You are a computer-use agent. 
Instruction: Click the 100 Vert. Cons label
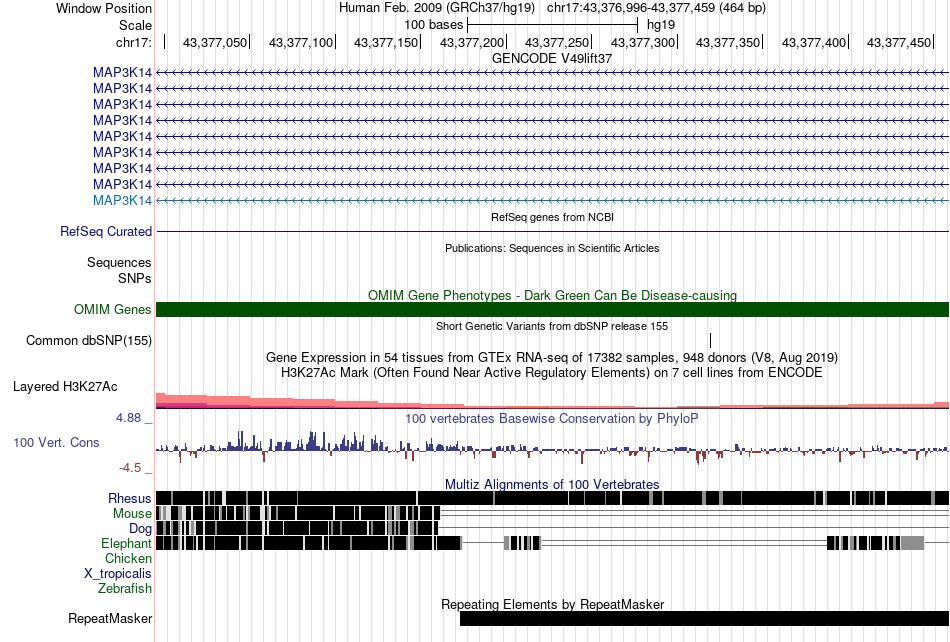[x=56, y=443]
